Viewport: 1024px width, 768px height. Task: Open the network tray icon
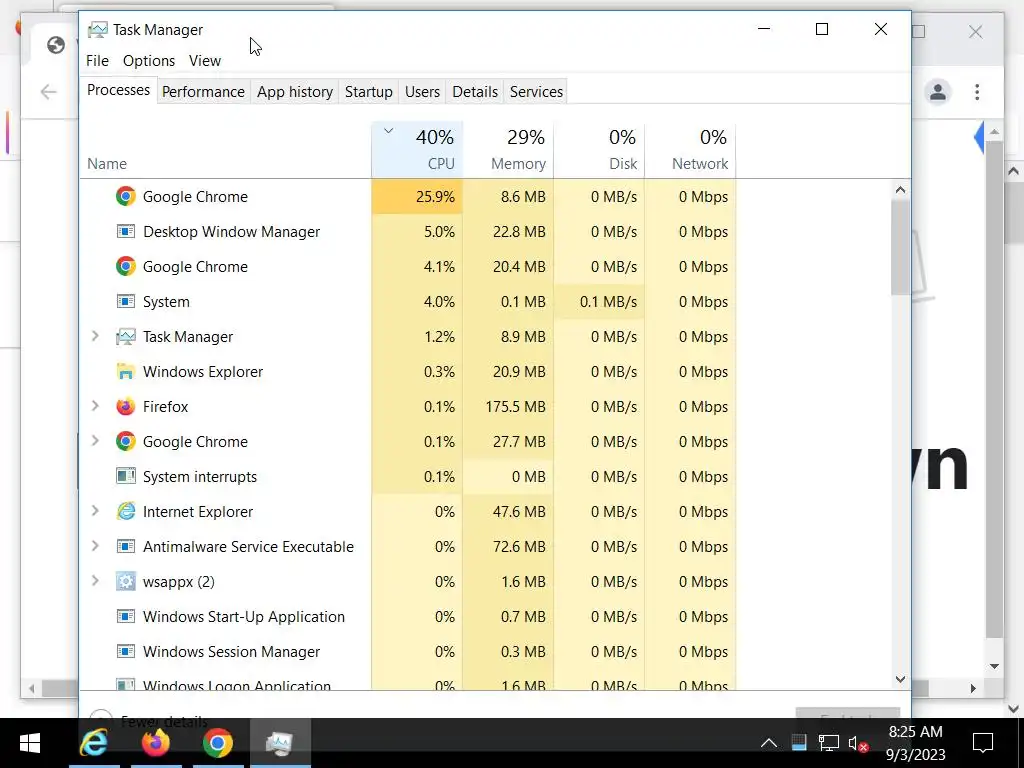828,743
